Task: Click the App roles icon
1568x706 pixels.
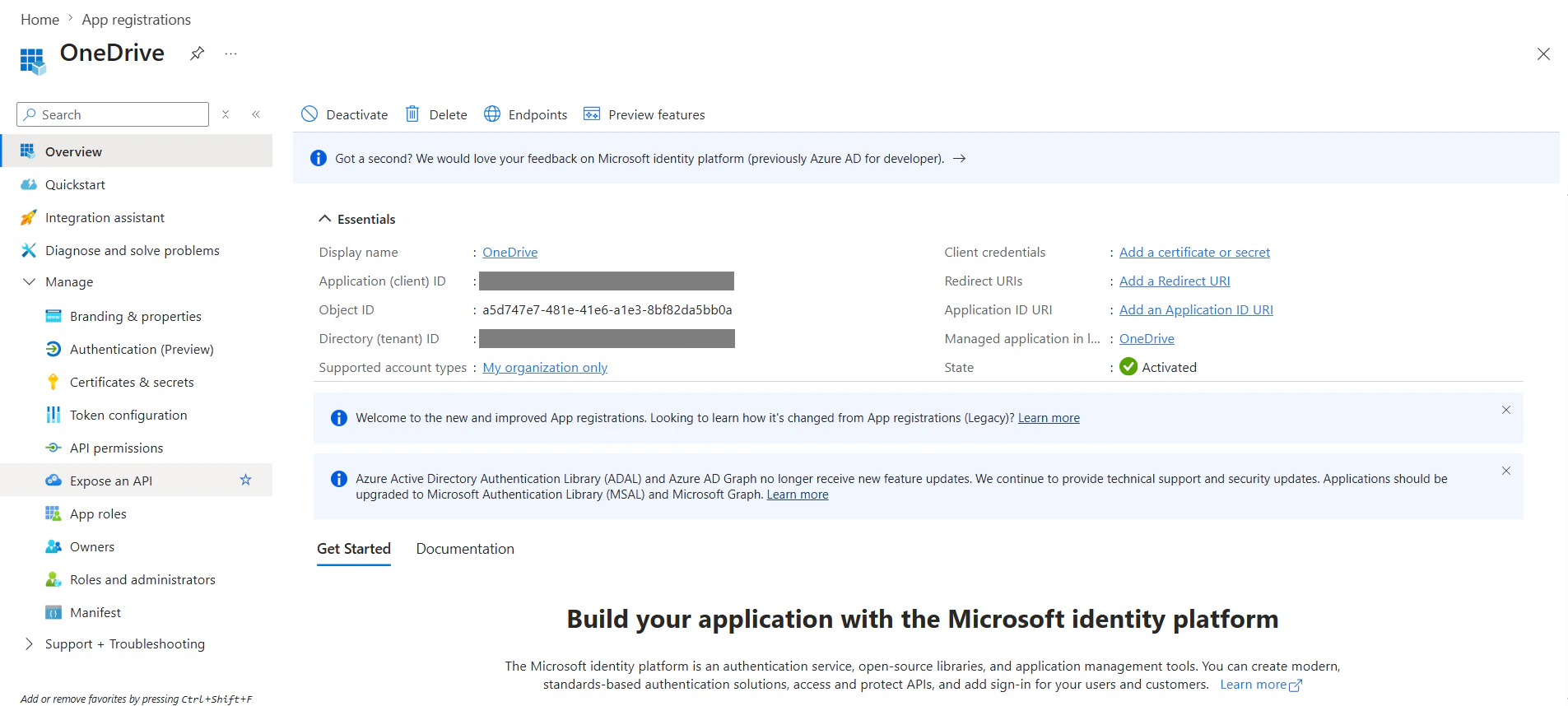Action: point(54,513)
